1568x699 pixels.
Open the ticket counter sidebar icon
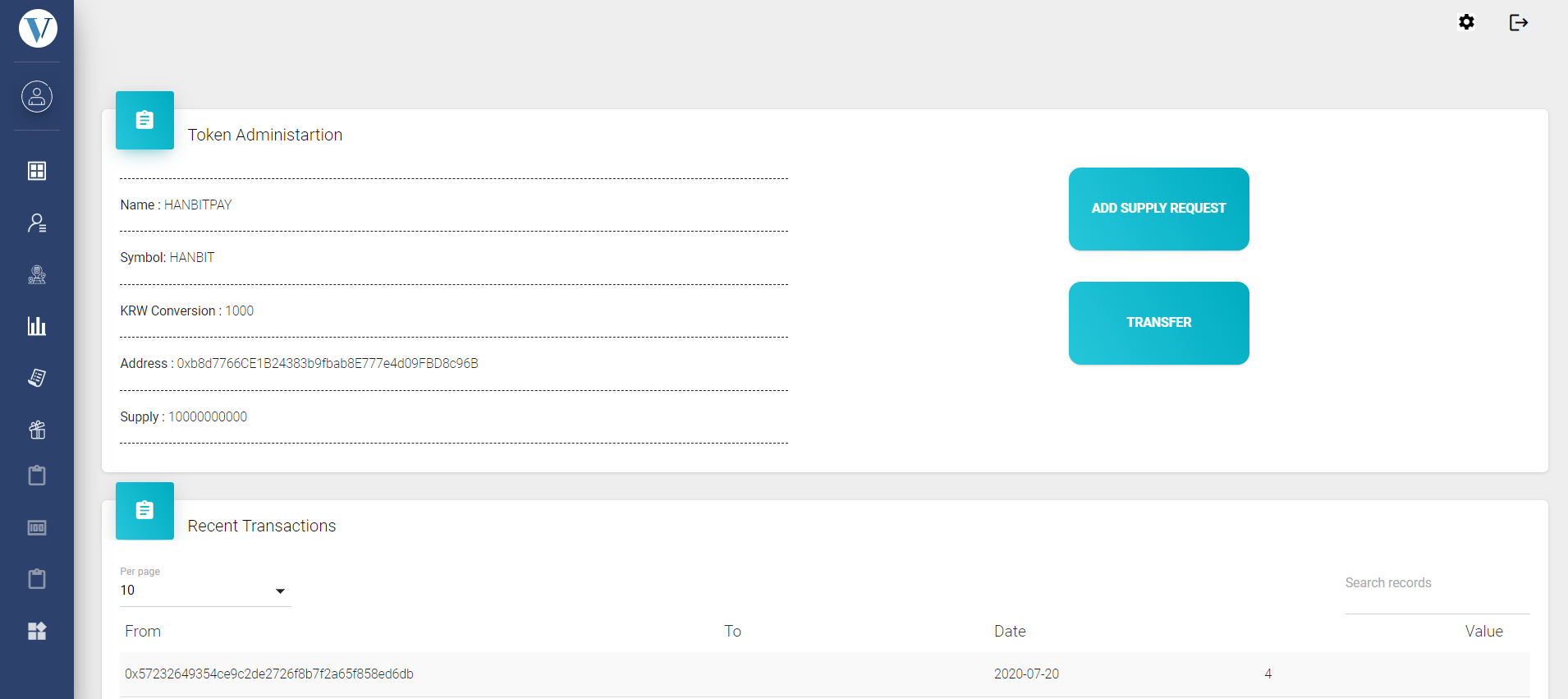37,527
